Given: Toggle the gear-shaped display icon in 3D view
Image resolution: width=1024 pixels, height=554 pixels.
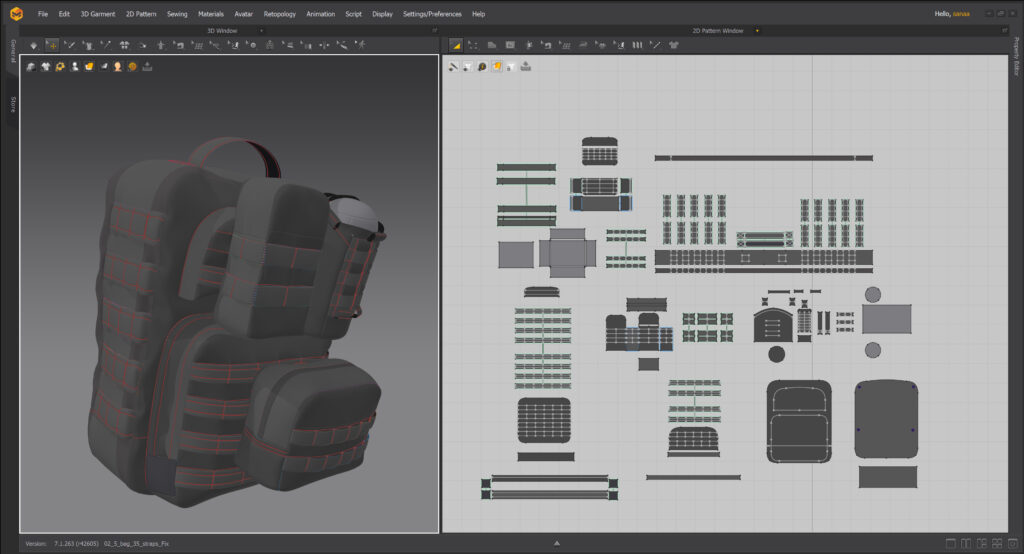Looking at the screenshot, I should tap(60, 67).
